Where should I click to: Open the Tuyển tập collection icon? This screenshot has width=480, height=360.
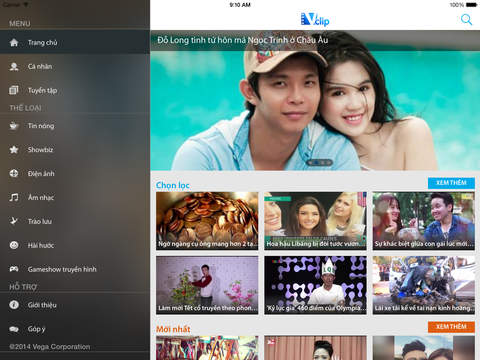click(x=14, y=90)
